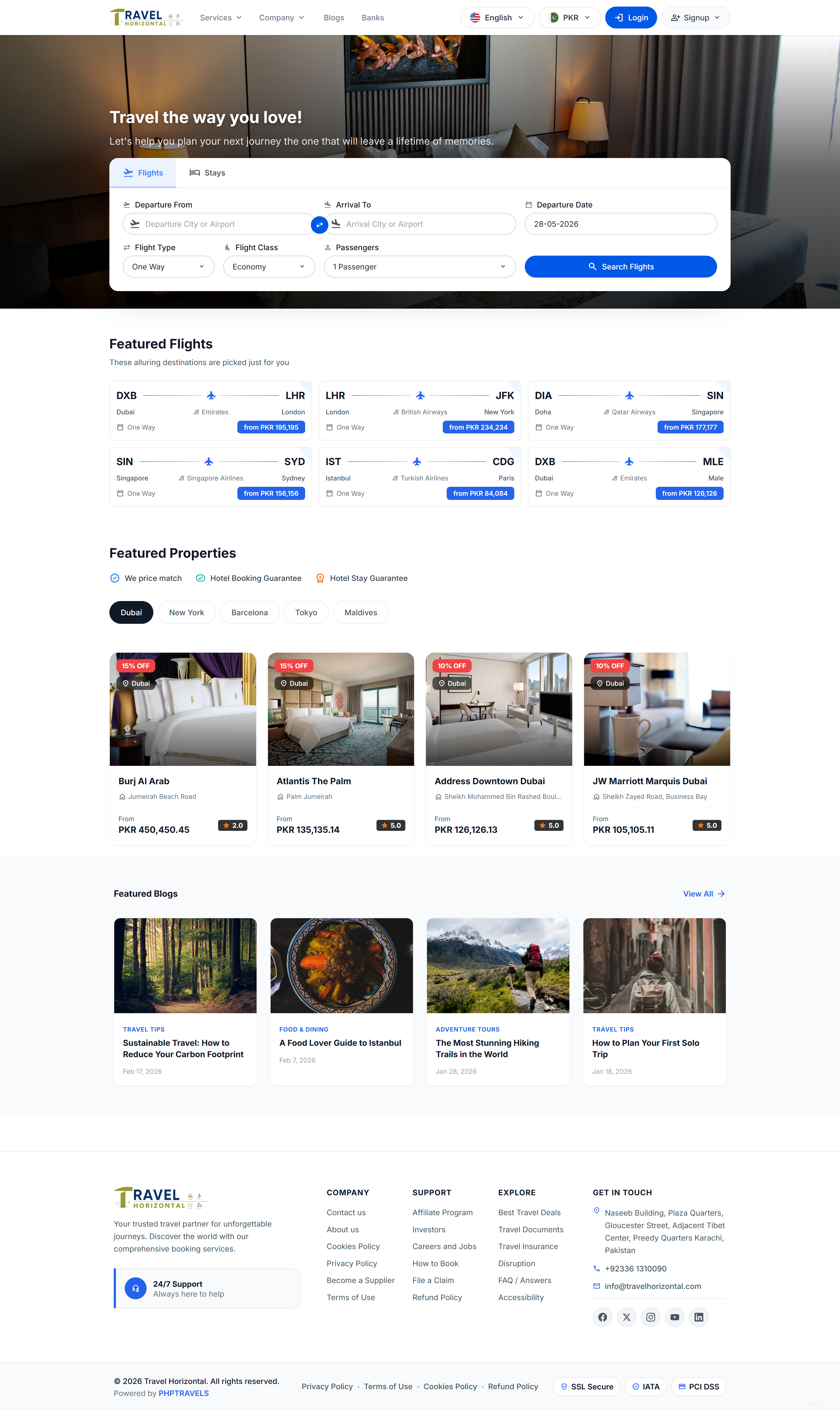This screenshot has width=840, height=1410.
Task: Click the We price match badge icon
Action: click(114, 578)
